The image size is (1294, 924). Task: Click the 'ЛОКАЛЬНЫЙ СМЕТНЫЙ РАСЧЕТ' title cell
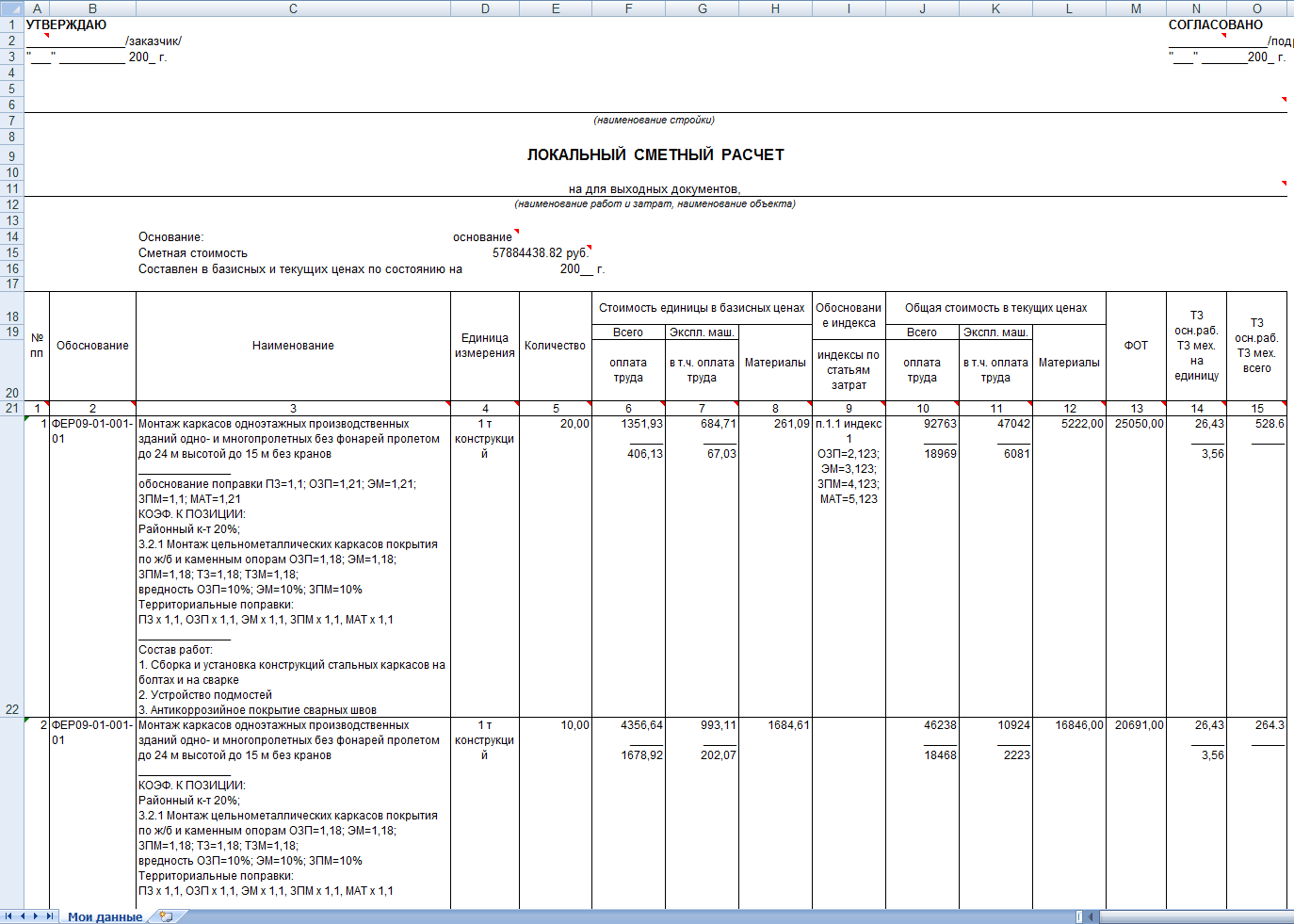pos(655,154)
